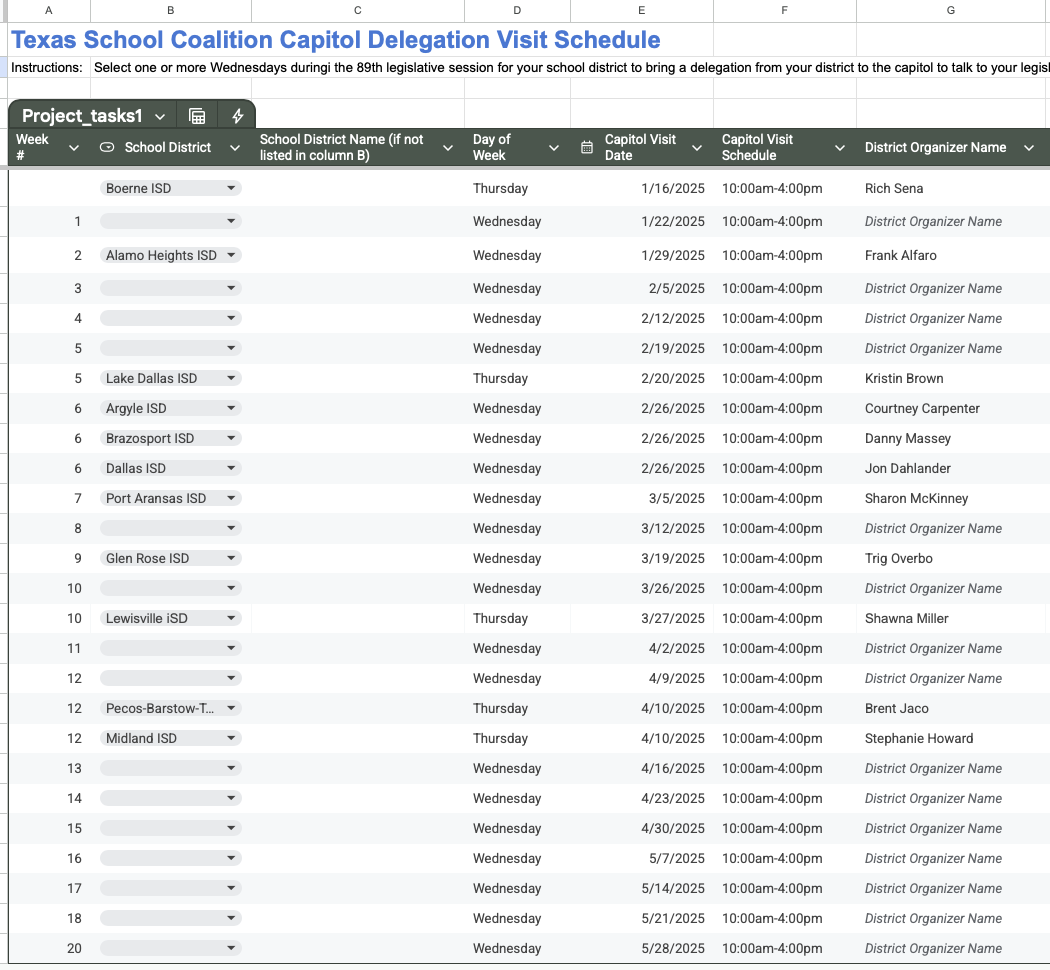Click the Danny Massey organizer cell
Image resolution: width=1050 pixels, height=970 pixels.
[x=953, y=438]
